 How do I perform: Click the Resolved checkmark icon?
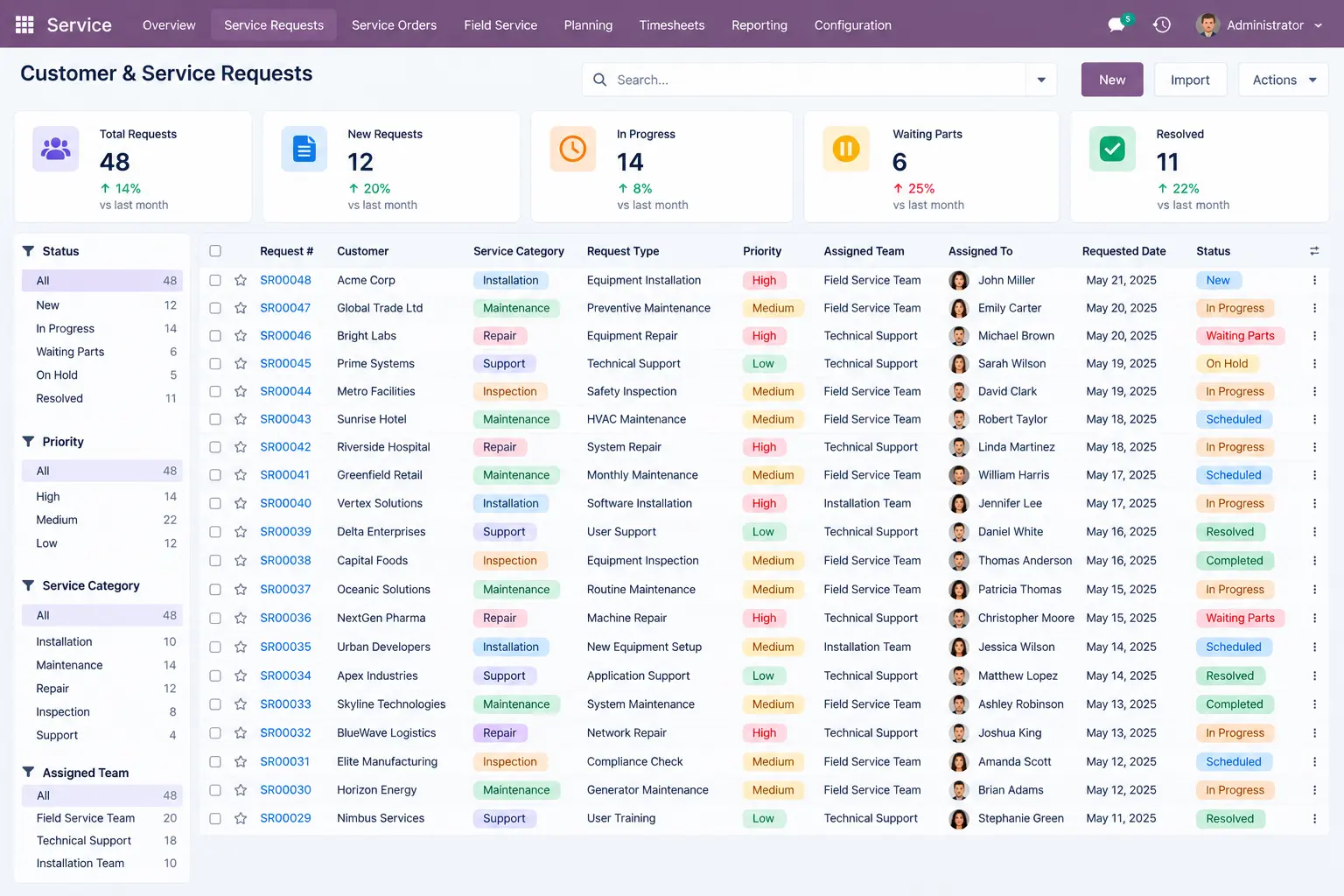(x=1112, y=149)
